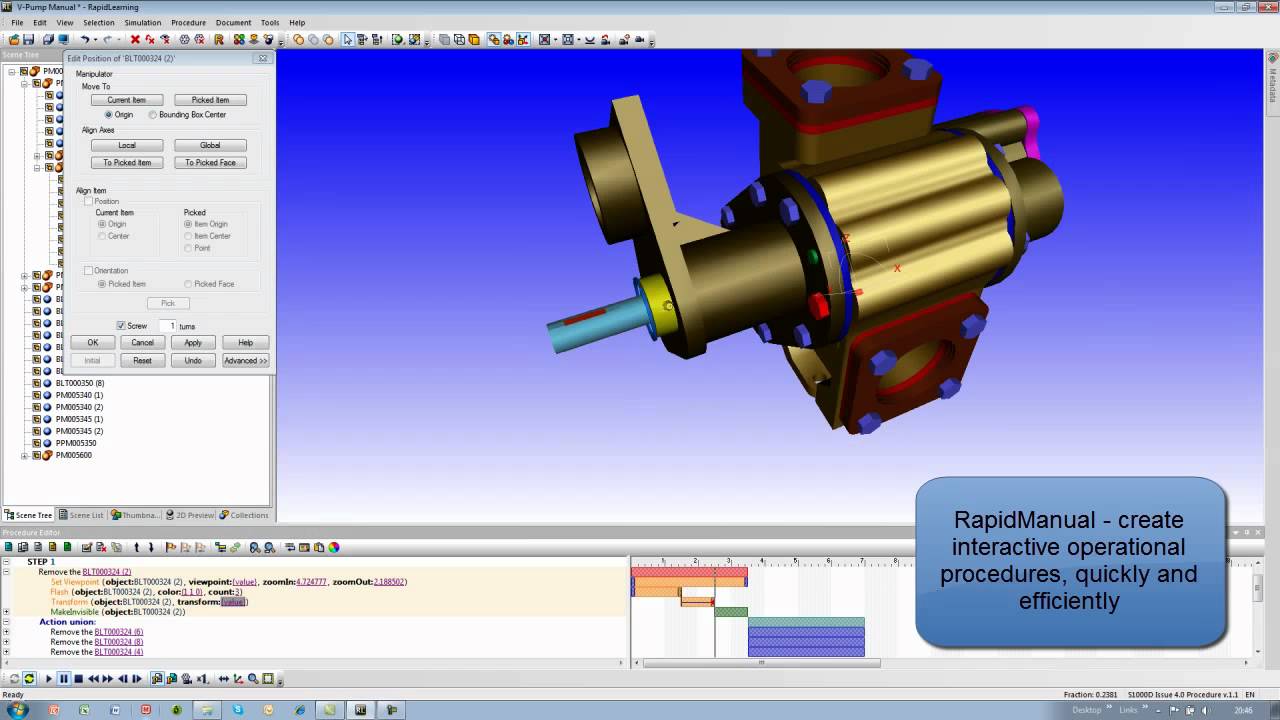Click the magnifier zoom icon in playback toolbar
1280x720 pixels.
[x=253, y=679]
